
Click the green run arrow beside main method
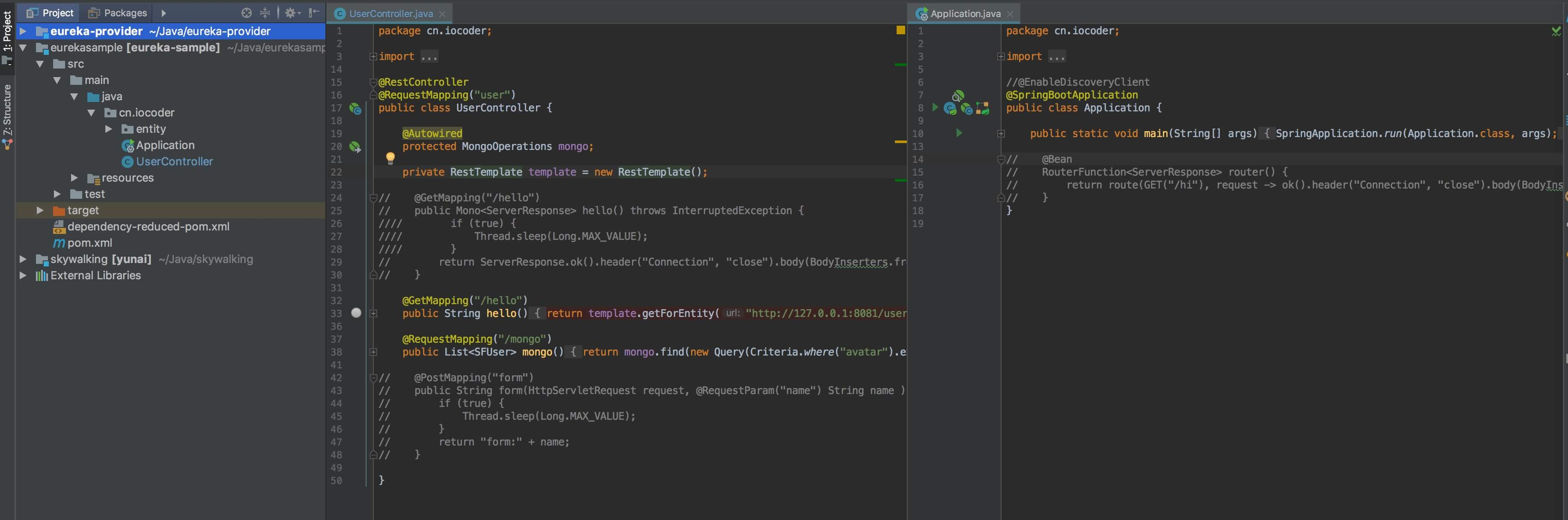click(x=959, y=133)
